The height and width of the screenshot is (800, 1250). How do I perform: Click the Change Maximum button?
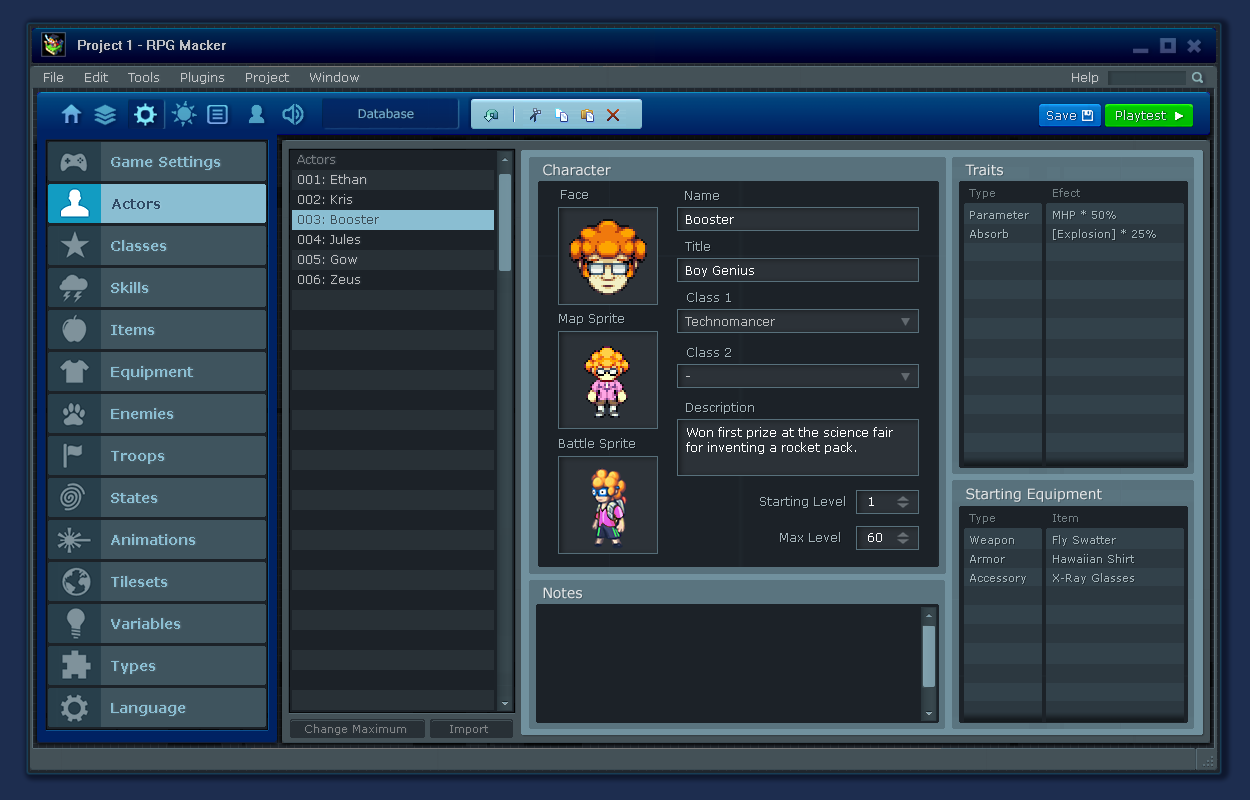(356, 729)
